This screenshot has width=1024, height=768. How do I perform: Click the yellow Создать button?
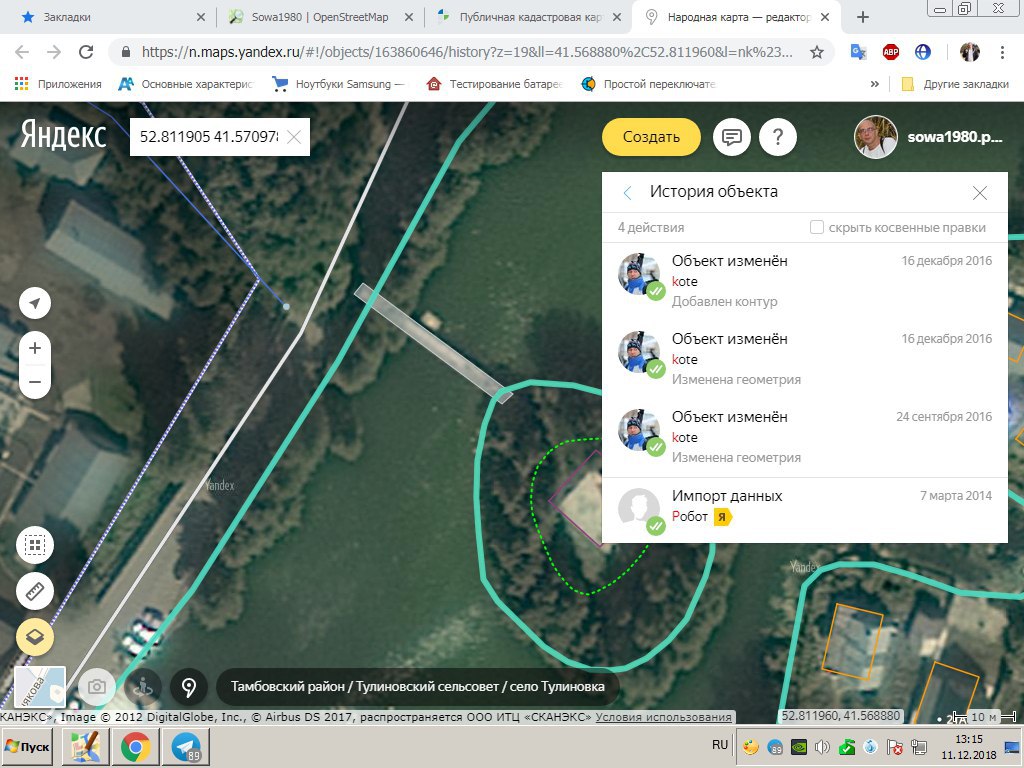tap(651, 137)
